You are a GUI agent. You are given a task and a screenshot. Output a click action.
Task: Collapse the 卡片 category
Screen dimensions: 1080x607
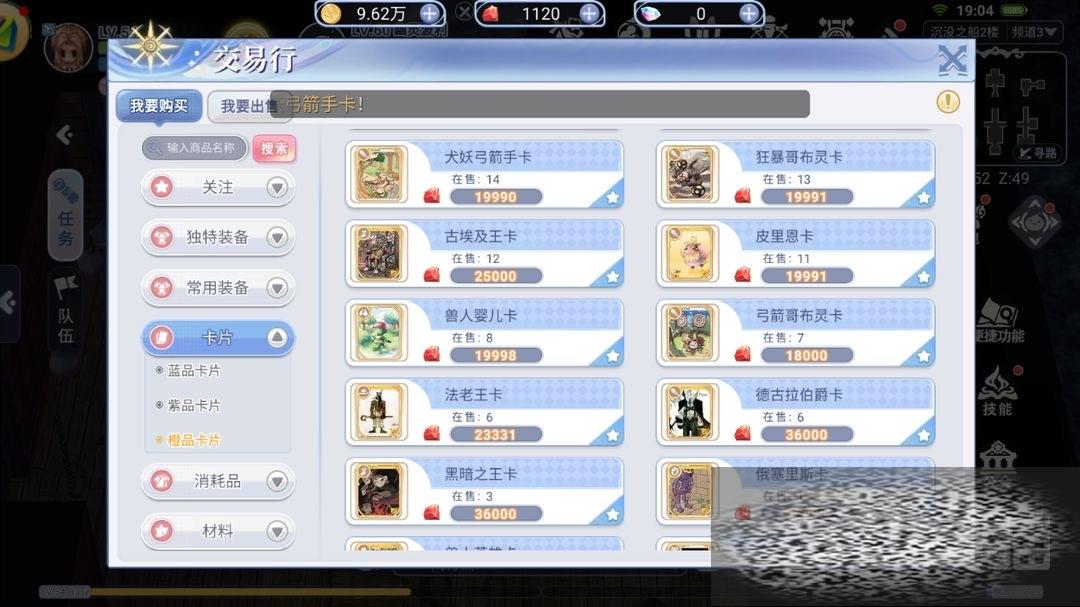click(x=218, y=338)
